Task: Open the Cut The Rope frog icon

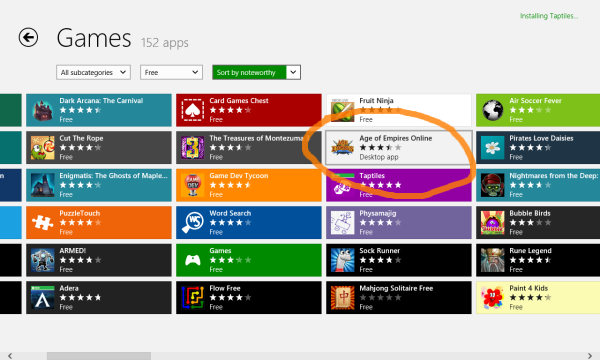Action: point(42,148)
